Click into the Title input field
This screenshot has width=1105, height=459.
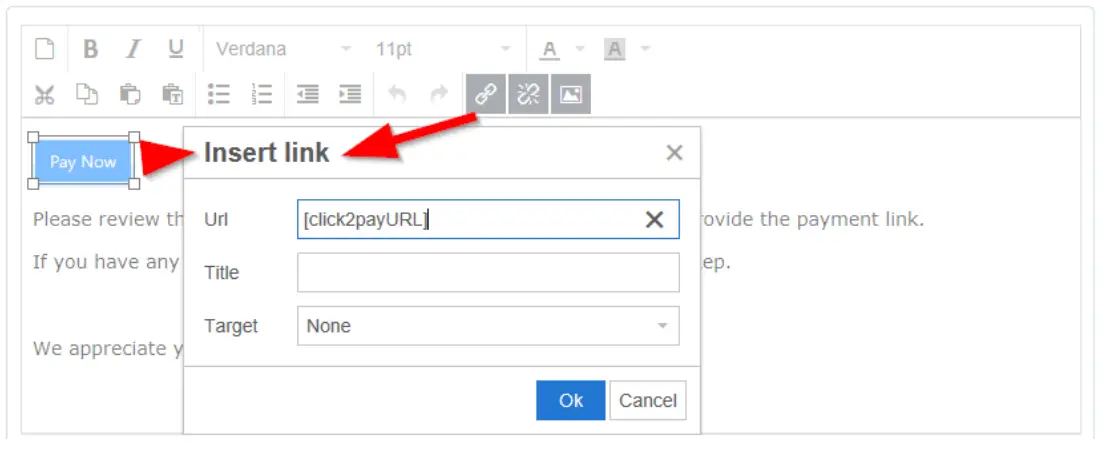pyautogui.click(x=488, y=273)
